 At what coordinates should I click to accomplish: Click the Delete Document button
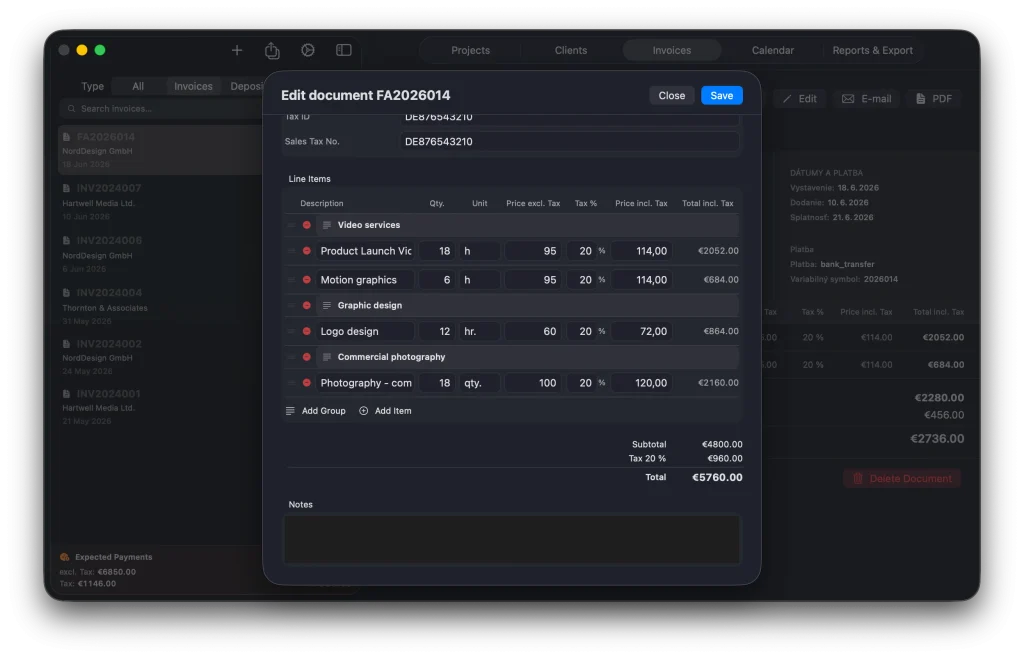coord(903,479)
